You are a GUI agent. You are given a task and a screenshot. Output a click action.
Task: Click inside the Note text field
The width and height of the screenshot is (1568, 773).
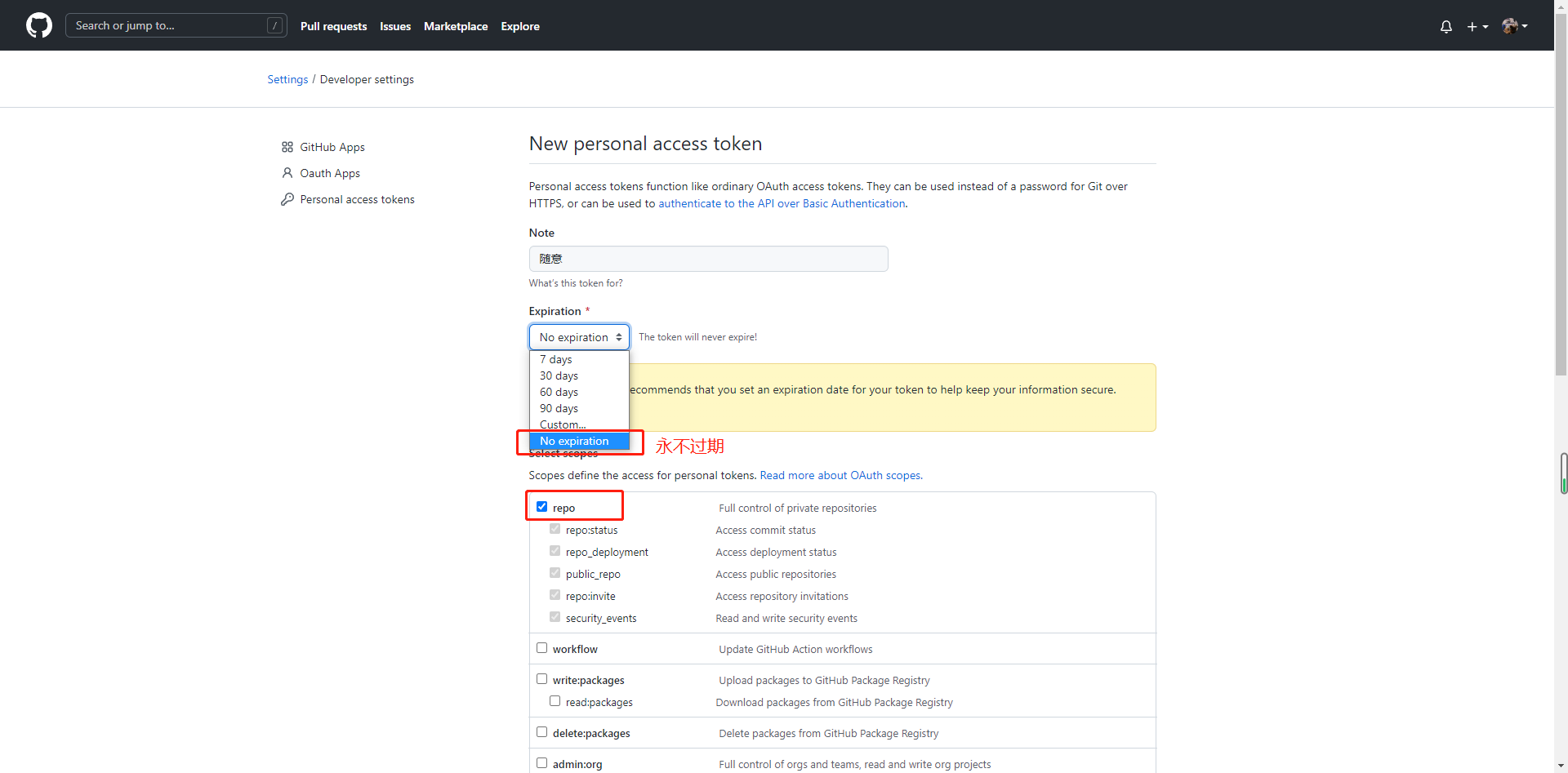pos(708,259)
